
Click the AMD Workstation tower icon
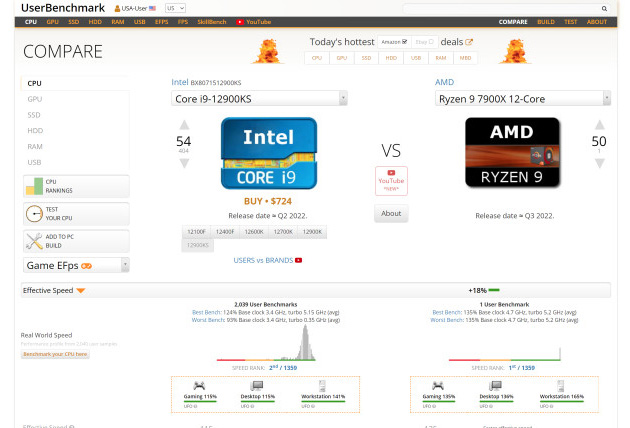561,386
